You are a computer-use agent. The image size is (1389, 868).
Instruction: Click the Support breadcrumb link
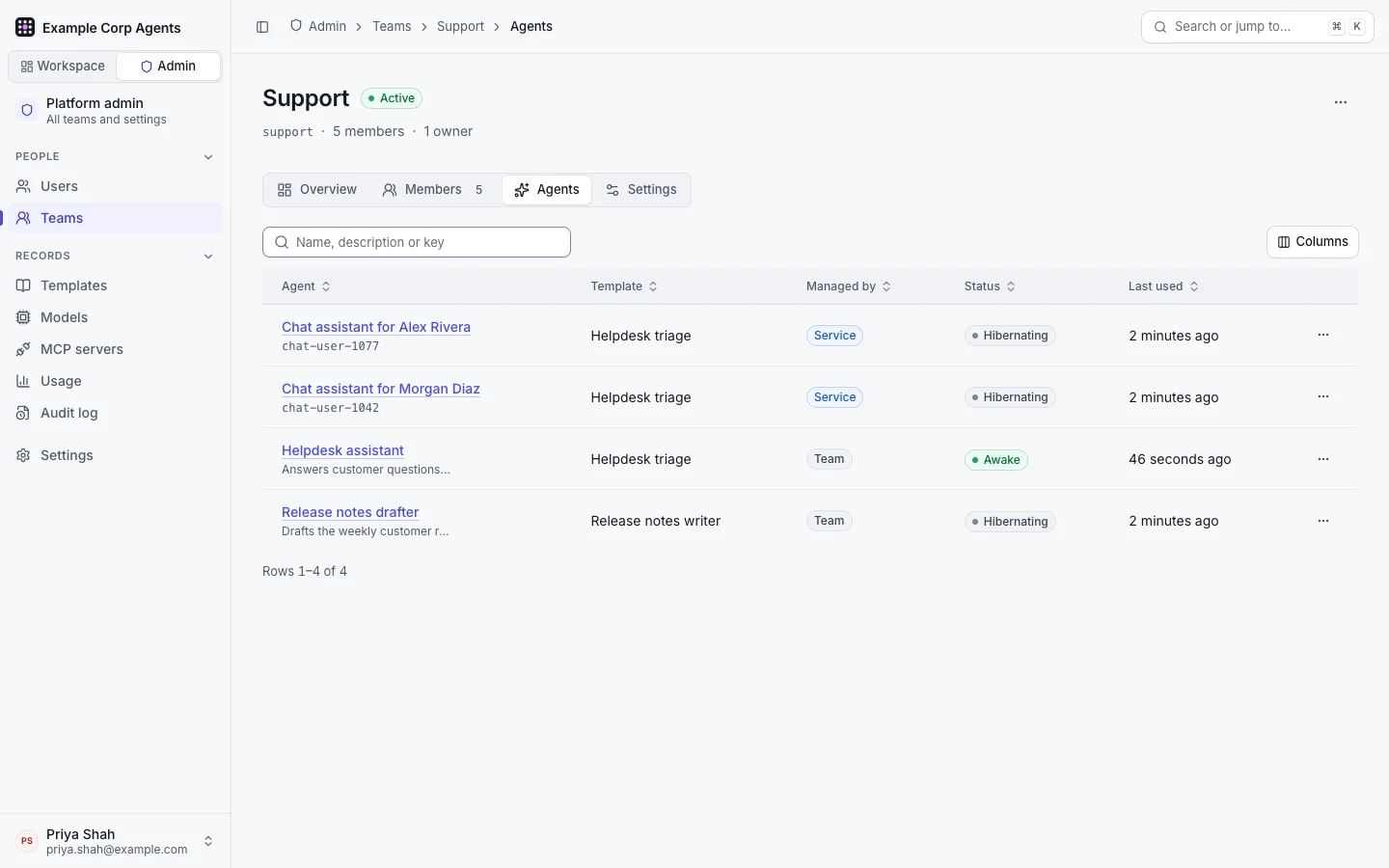coord(460,27)
